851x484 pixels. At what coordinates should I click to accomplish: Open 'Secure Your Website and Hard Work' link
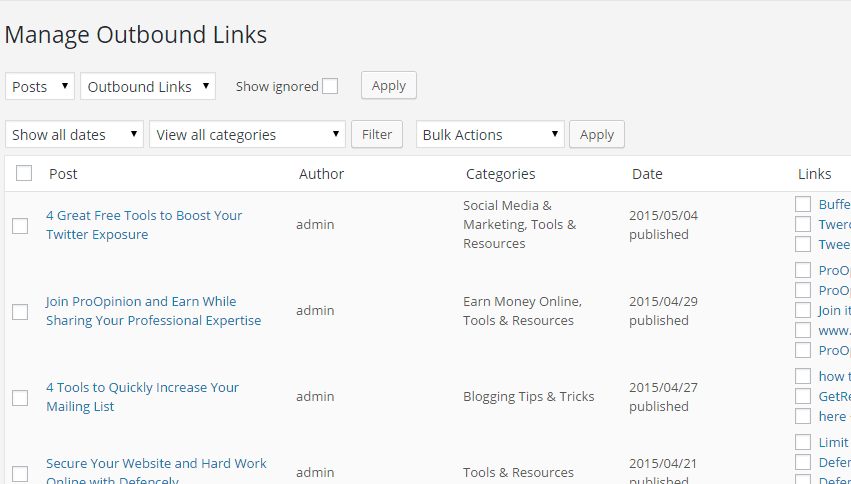156,464
